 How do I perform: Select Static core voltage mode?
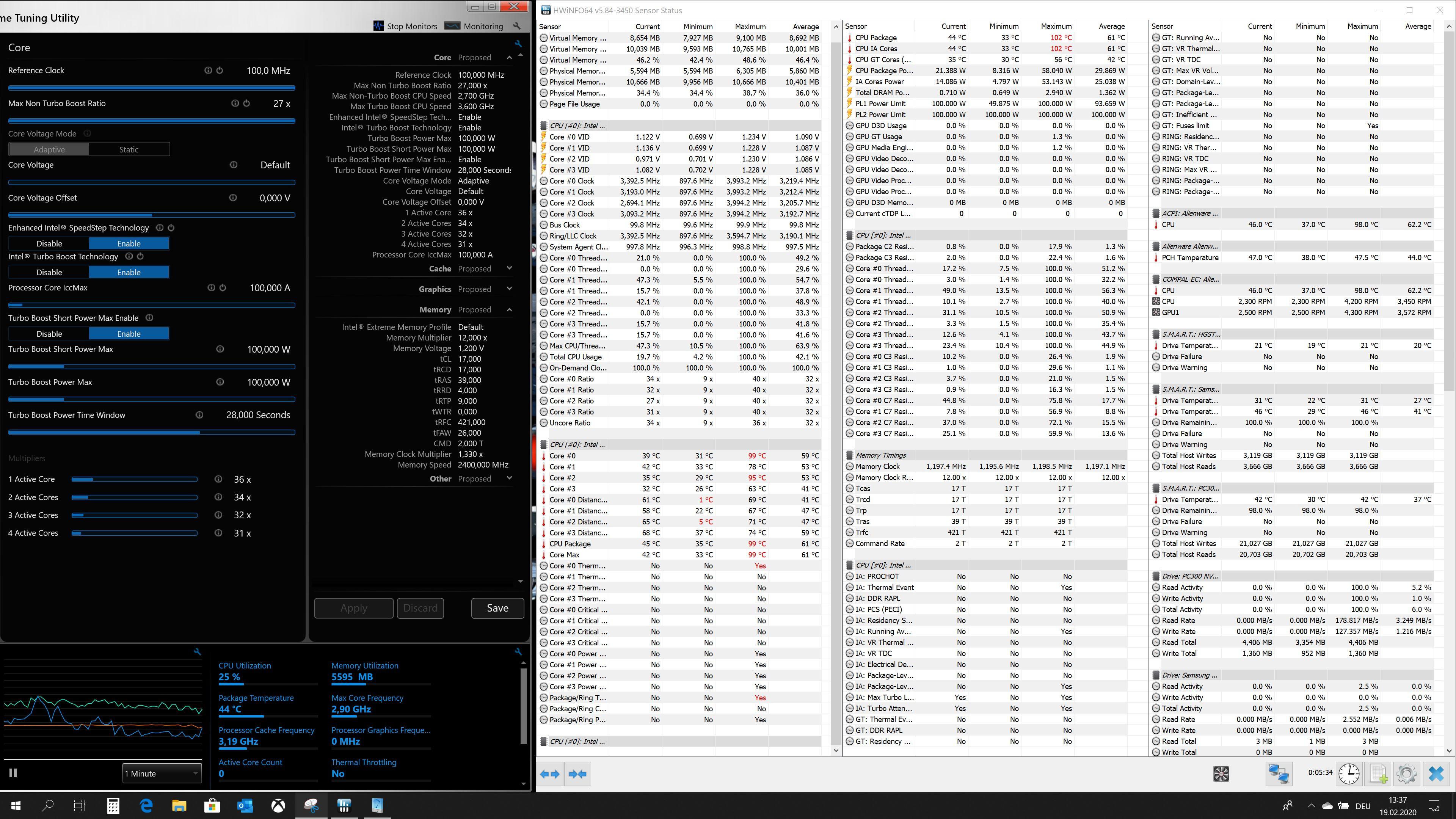[x=129, y=149]
